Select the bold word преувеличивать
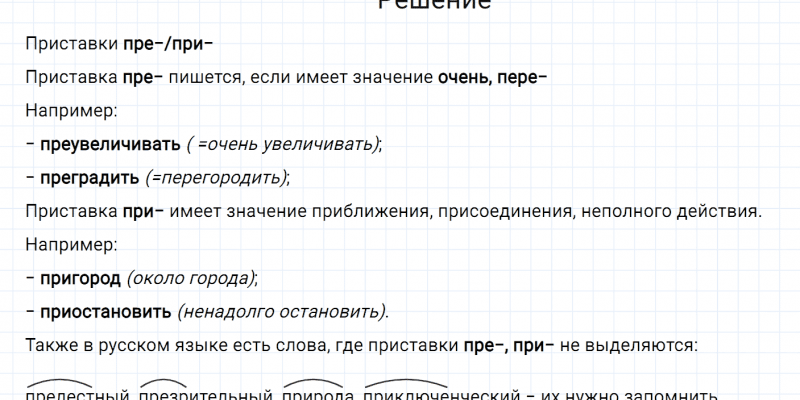Image resolution: width=800 pixels, height=400 pixels. tap(111, 144)
